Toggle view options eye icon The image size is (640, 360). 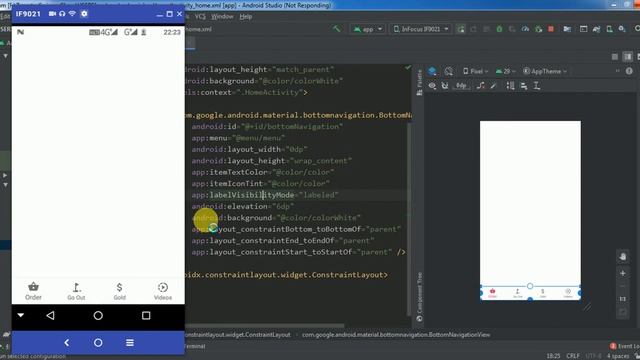point(432,86)
